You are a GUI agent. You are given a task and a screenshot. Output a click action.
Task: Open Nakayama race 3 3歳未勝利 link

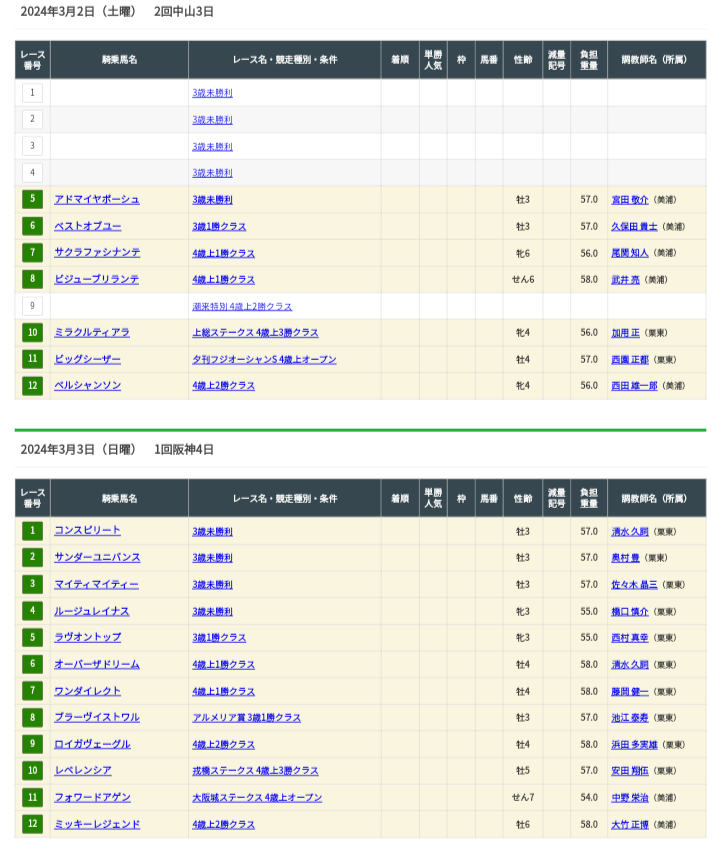212,146
